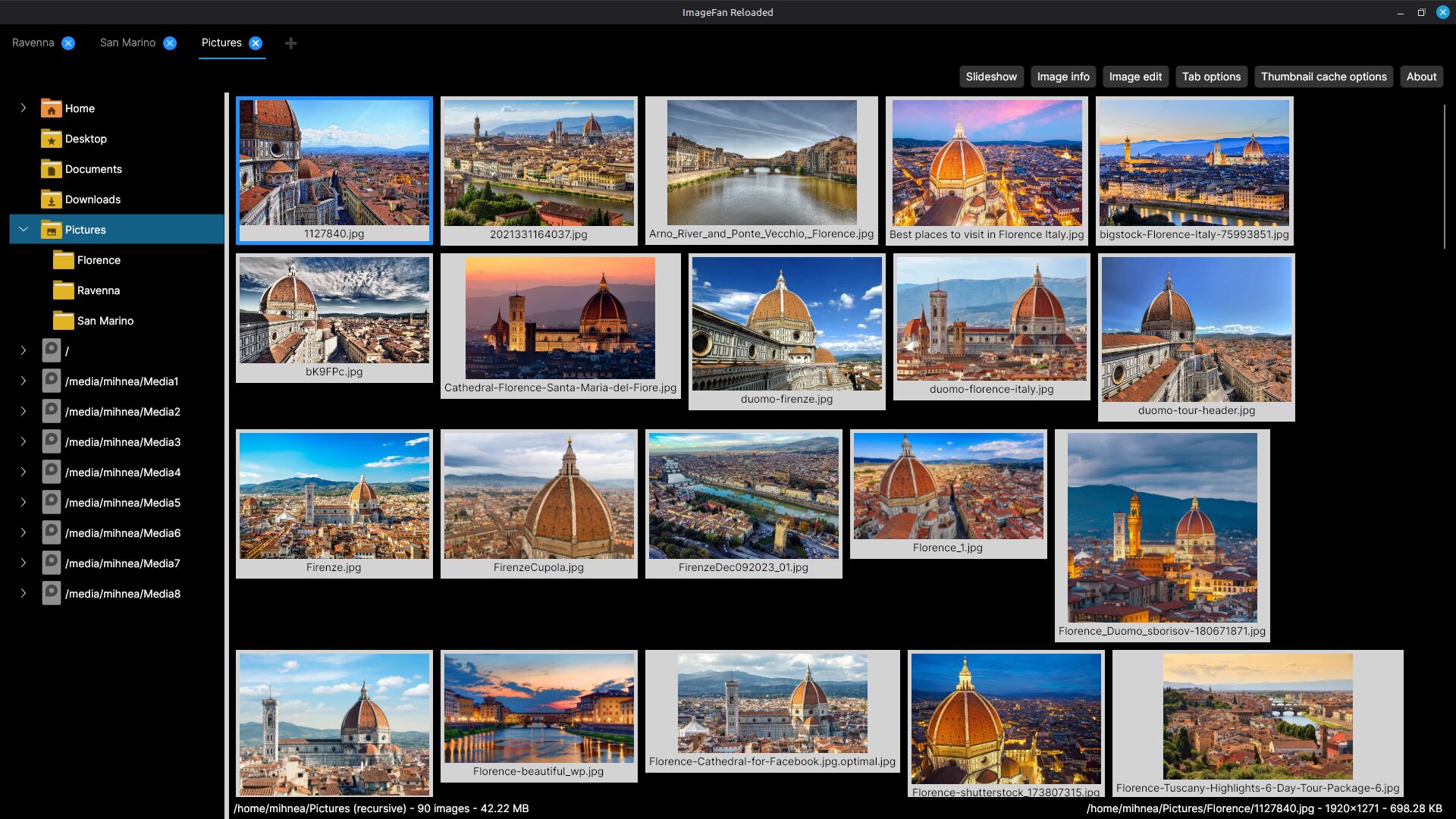1456x819 pixels.
Task: Open Thumbnail cache options
Action: tap(1323, 77)
